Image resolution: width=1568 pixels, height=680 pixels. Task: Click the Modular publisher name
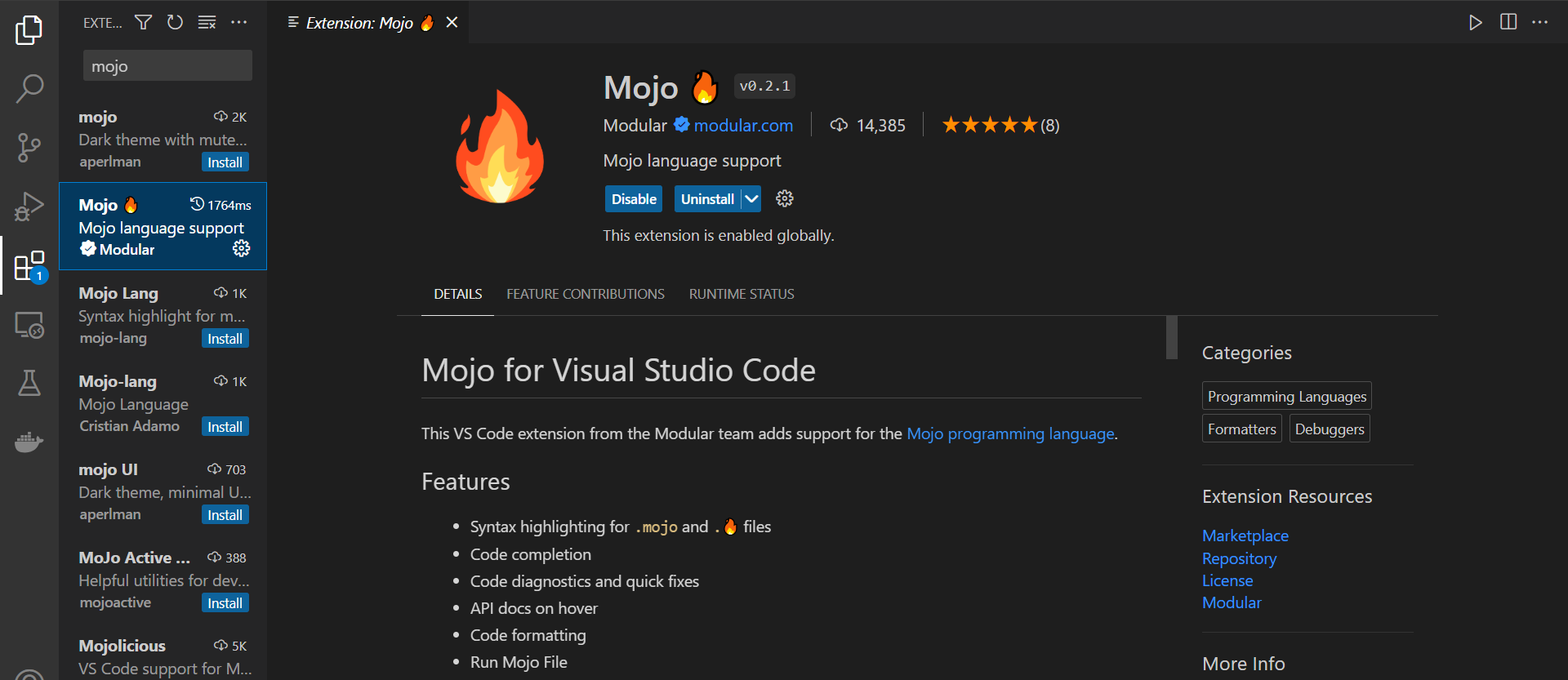(x=635, y=125)
